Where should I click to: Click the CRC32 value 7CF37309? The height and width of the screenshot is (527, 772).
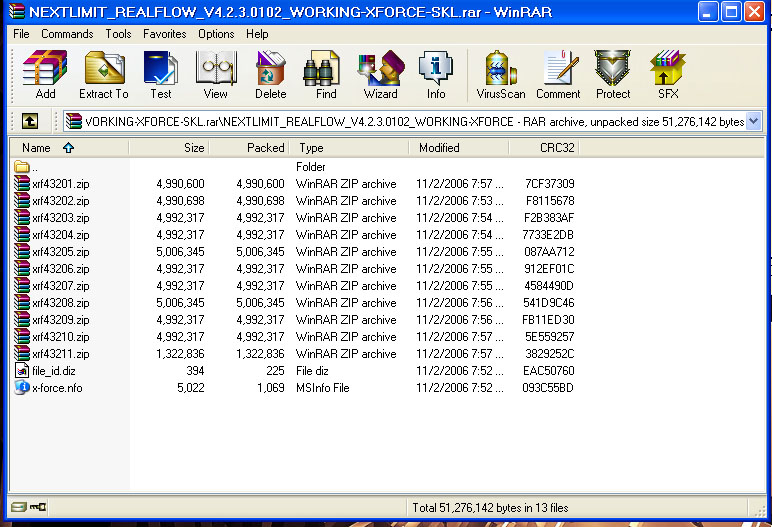[x=549, y=184]
